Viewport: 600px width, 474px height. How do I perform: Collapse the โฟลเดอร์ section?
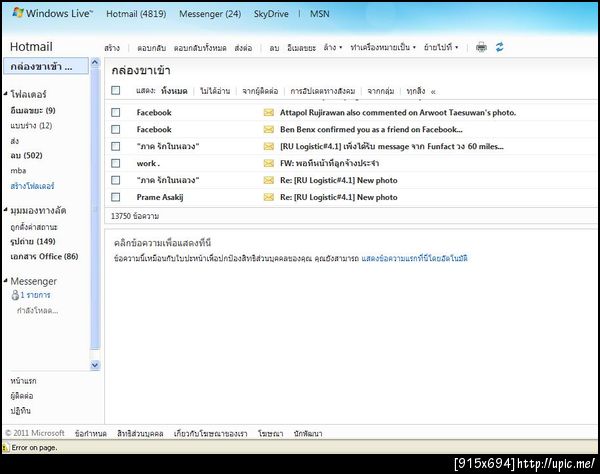tap(6, 94)
